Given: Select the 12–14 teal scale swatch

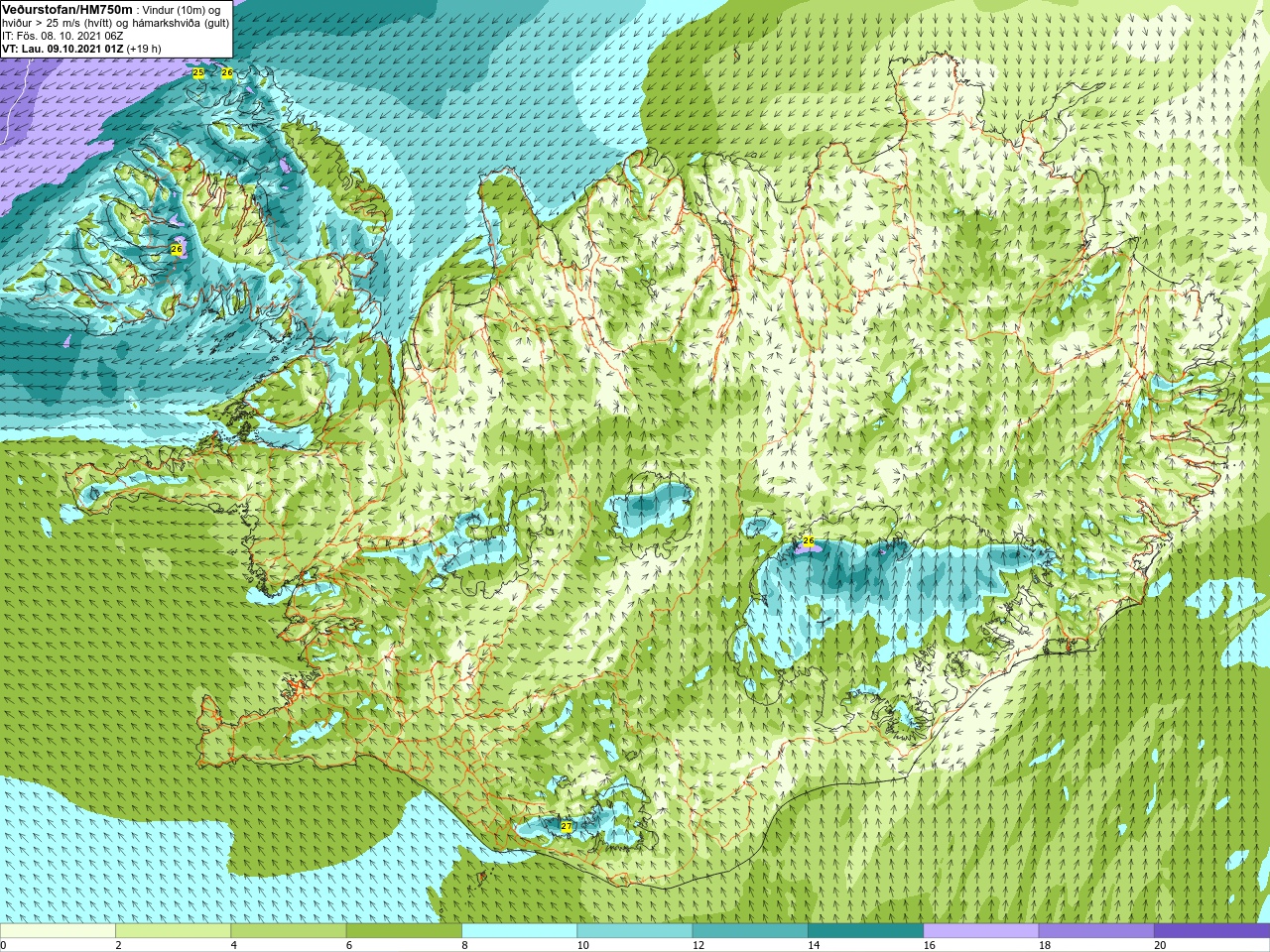Looking at the screenshot, I should [x=750, y=931].
